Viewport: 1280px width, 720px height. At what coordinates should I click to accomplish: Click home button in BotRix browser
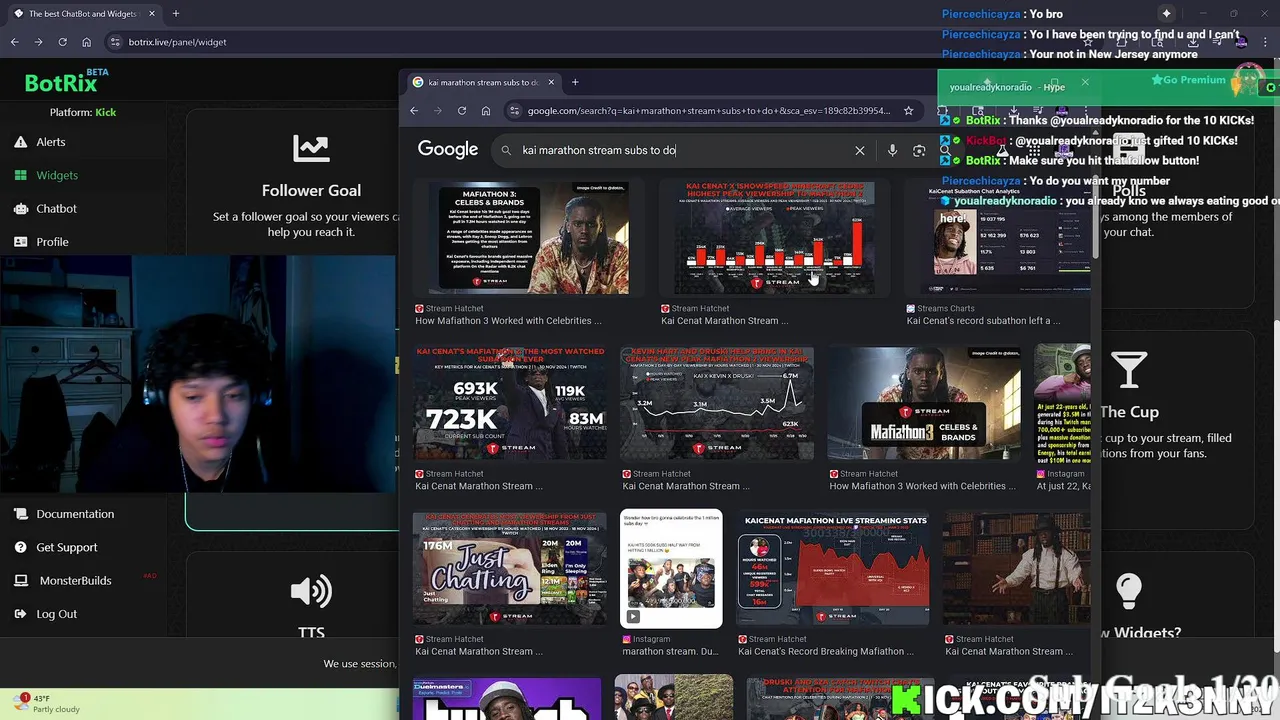point(86,42)
